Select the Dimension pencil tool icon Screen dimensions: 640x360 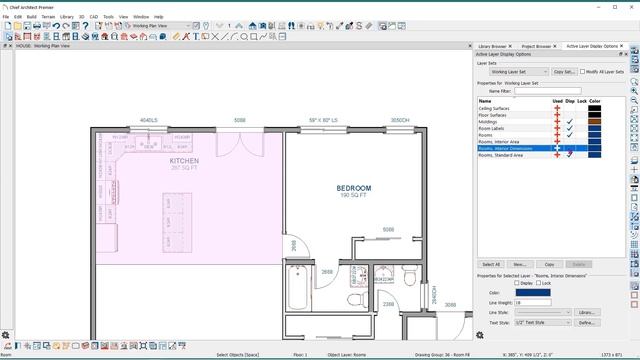176,37
